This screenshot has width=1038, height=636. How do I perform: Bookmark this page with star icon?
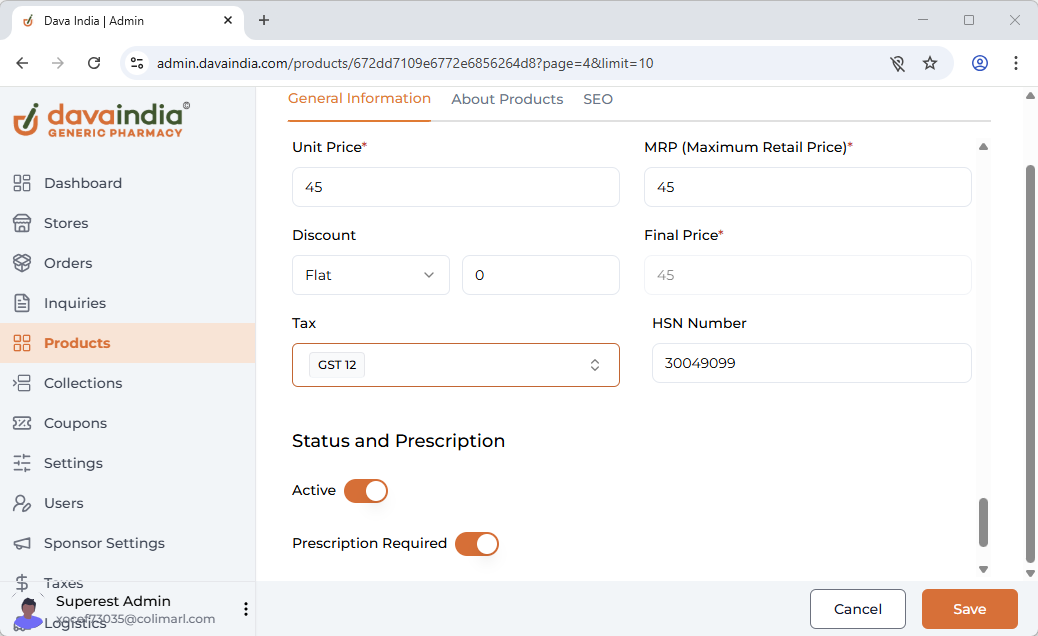tap(930, 63)
